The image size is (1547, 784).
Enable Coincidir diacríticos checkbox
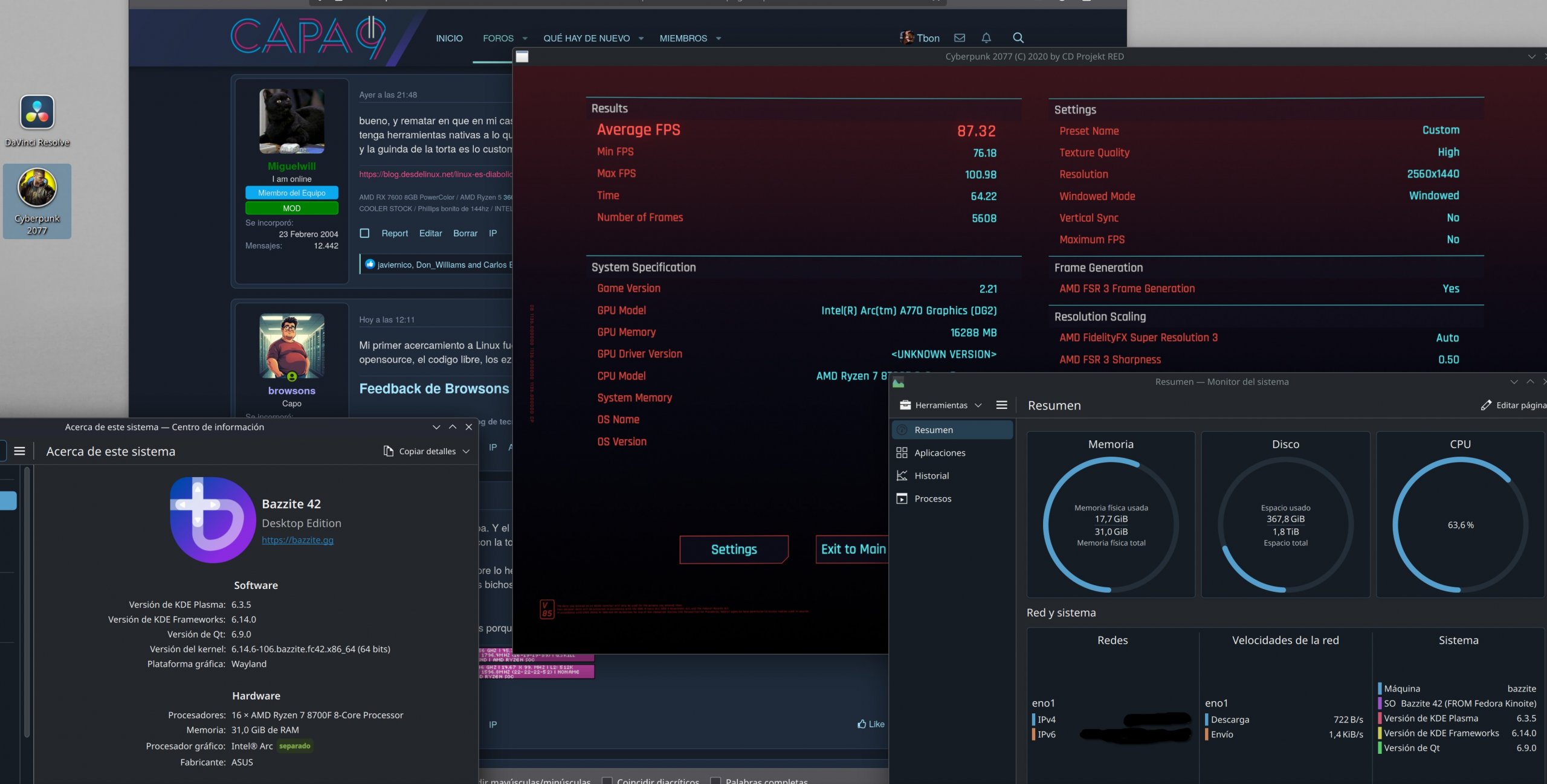[x=607, y=780]
